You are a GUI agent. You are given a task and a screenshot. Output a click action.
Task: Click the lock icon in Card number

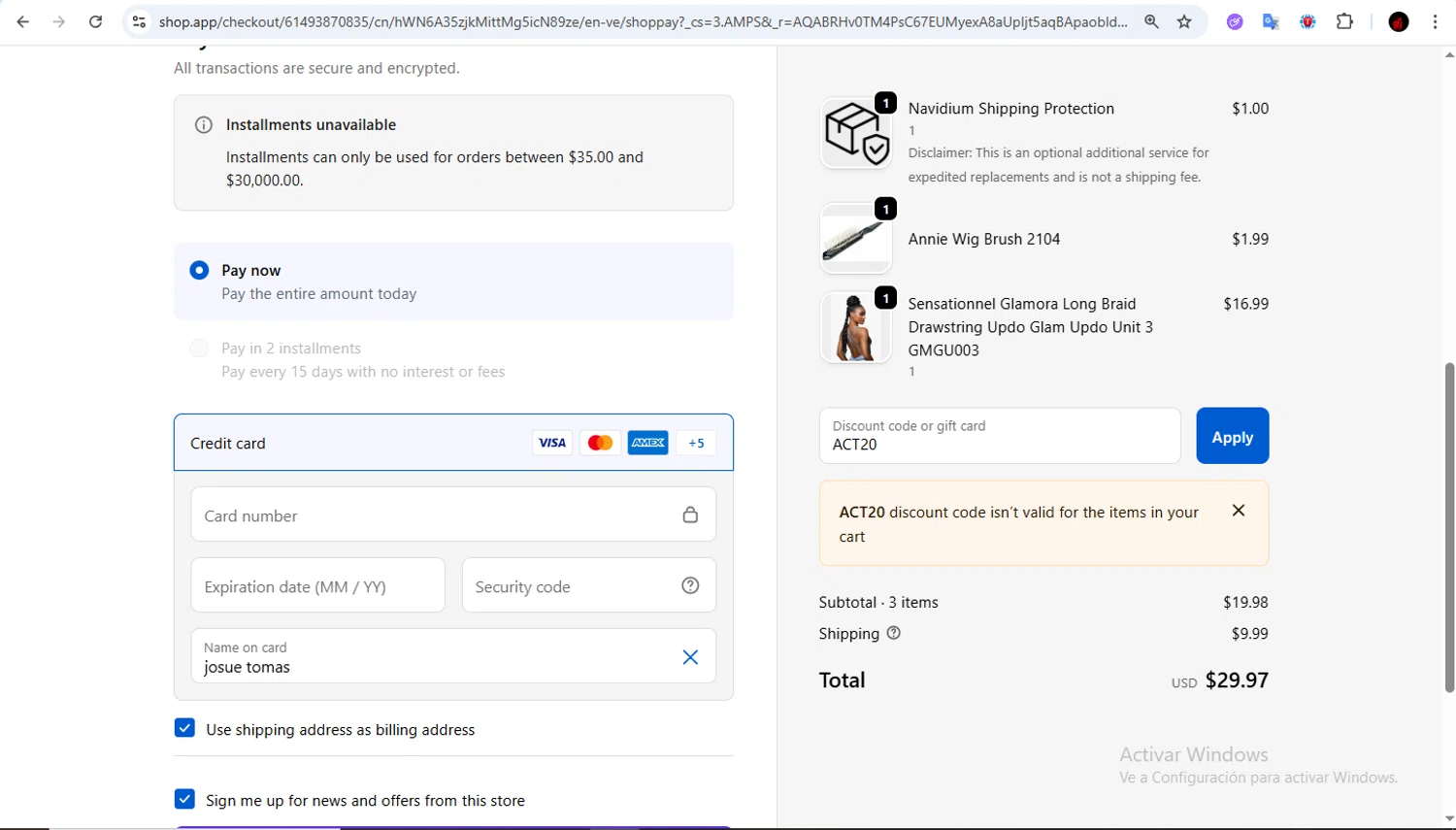690,515
